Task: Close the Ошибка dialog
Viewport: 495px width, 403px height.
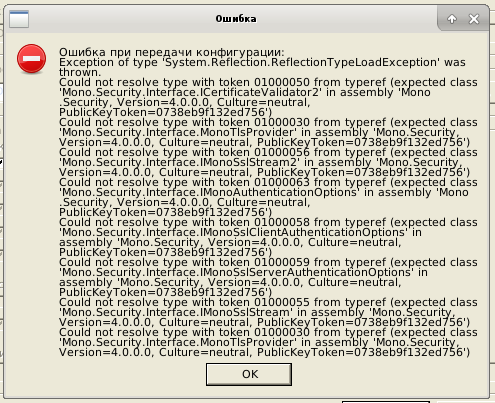Action: coord(474,19)
